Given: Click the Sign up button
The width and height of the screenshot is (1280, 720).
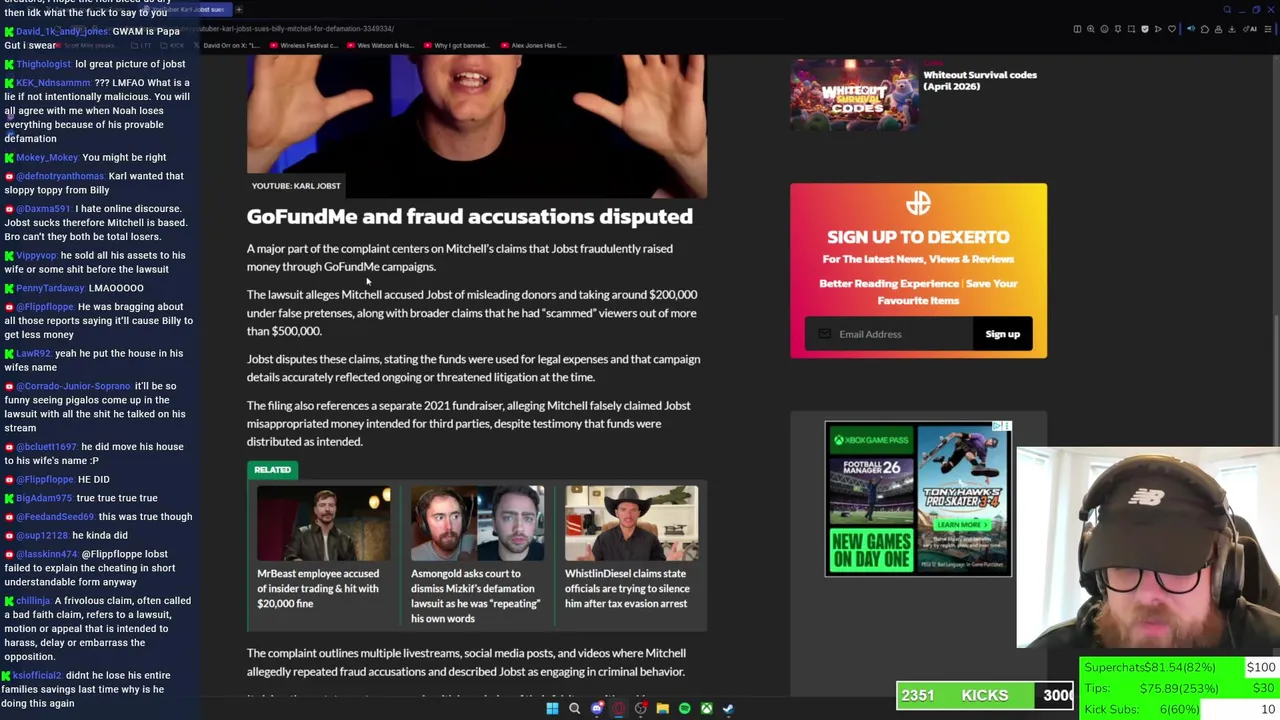Looking at the screenshot, I should [1002, 334].
